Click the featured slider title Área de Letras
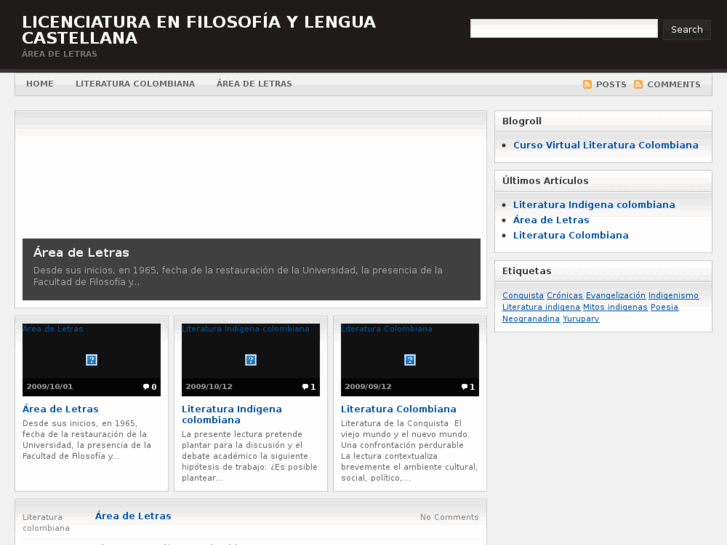727x545 pixels. (81, 252)
